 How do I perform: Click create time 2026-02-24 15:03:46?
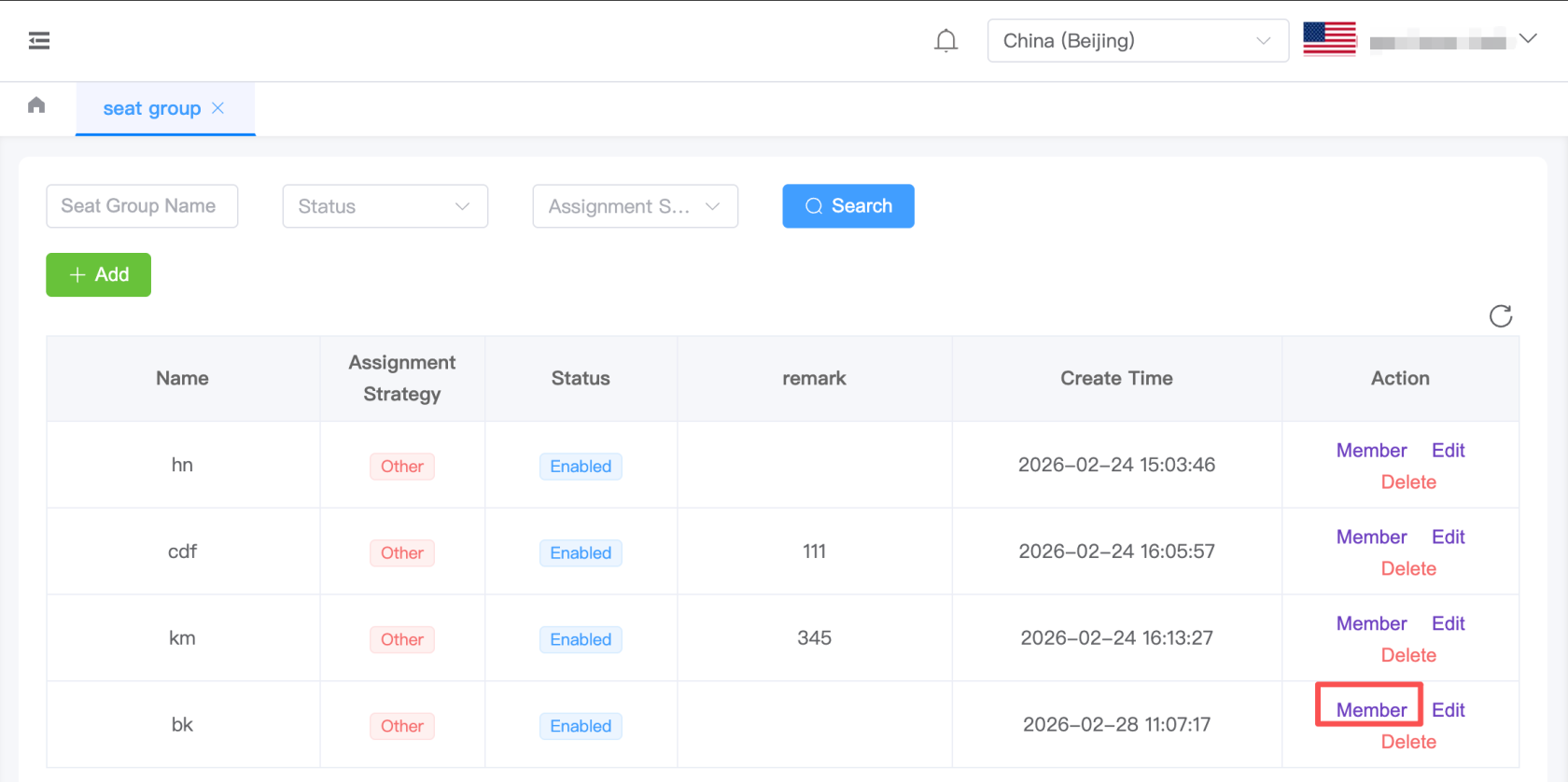(1117, 465)
